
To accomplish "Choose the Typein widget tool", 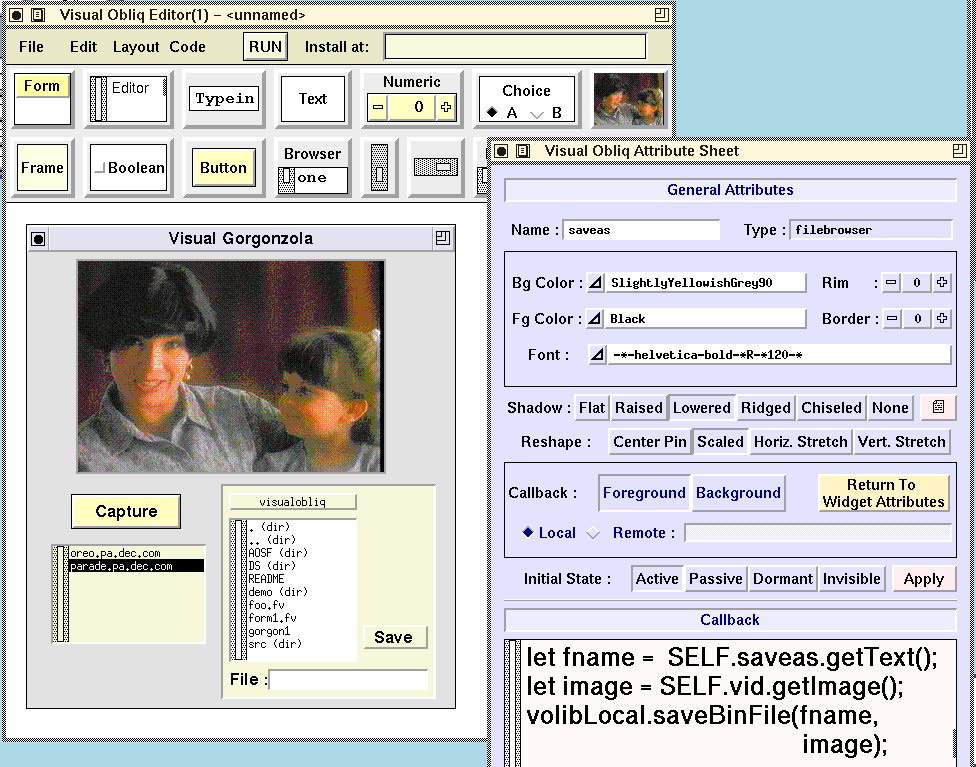I will (224, 99).
